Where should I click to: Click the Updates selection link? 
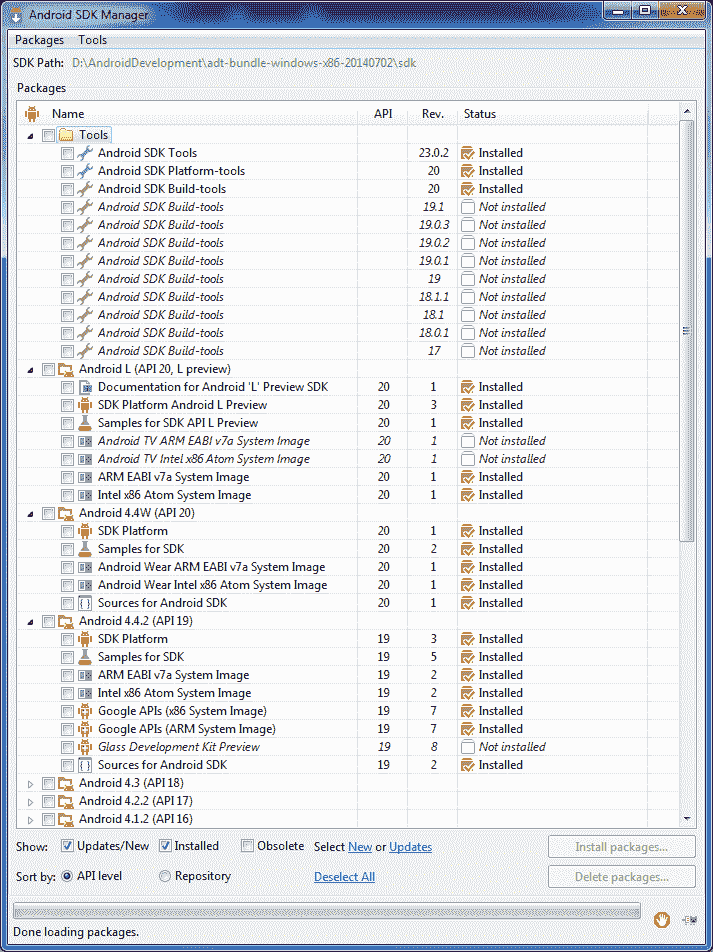pyautogui.click(x=411, y=847)
